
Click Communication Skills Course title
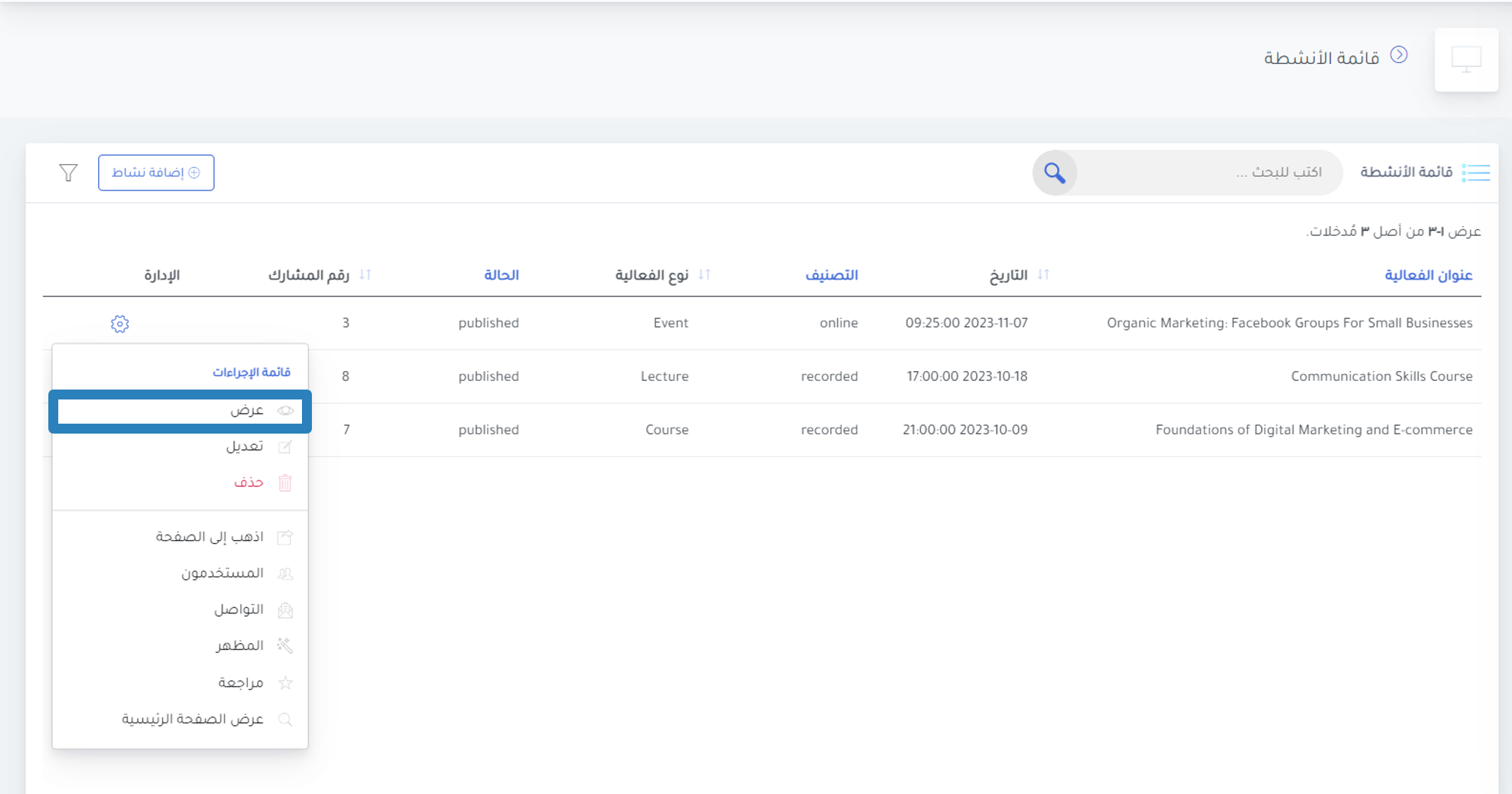[1381, 377]
